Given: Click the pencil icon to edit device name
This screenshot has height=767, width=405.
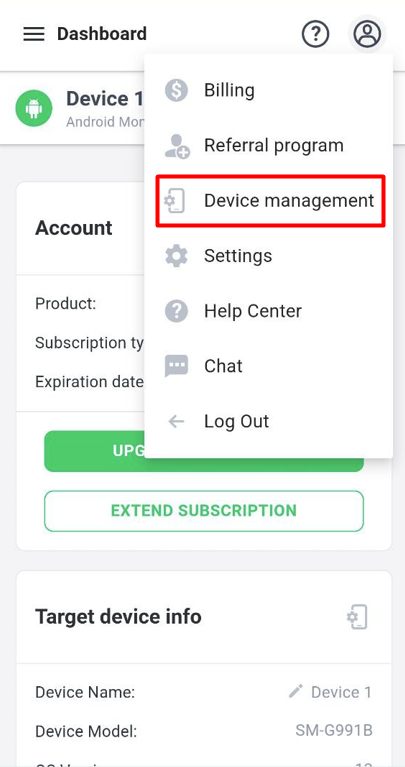Looking at the screenshot, I should [295, 691].
